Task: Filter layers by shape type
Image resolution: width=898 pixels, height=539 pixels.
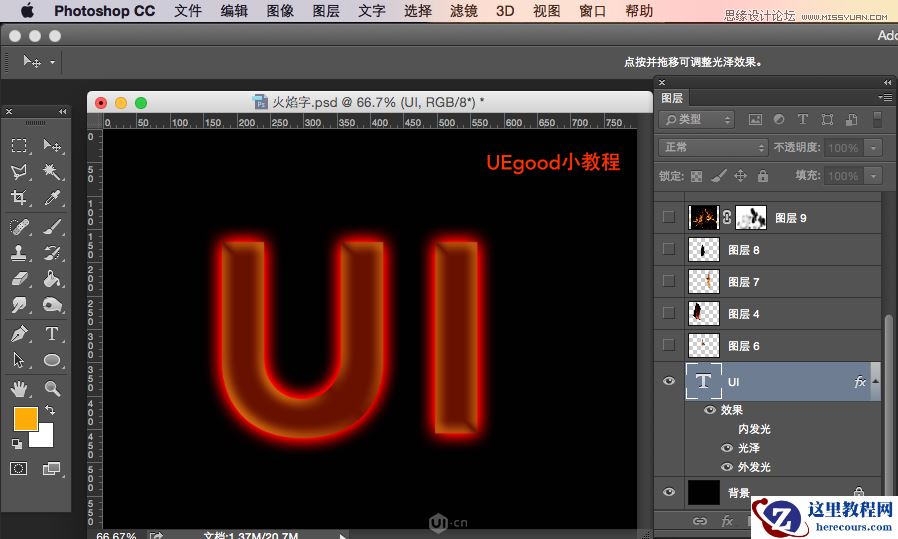Action: pyautogui.click(x=827, y=119)
